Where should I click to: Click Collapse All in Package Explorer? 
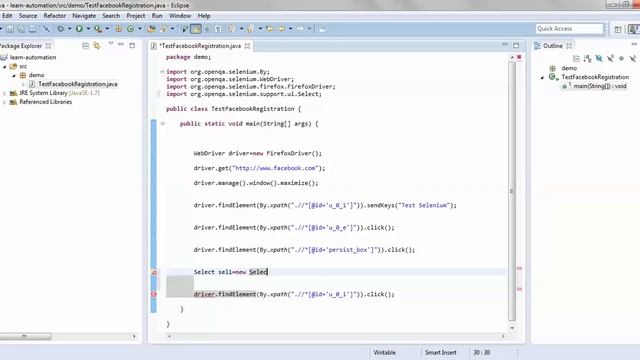tap(85, 46)
